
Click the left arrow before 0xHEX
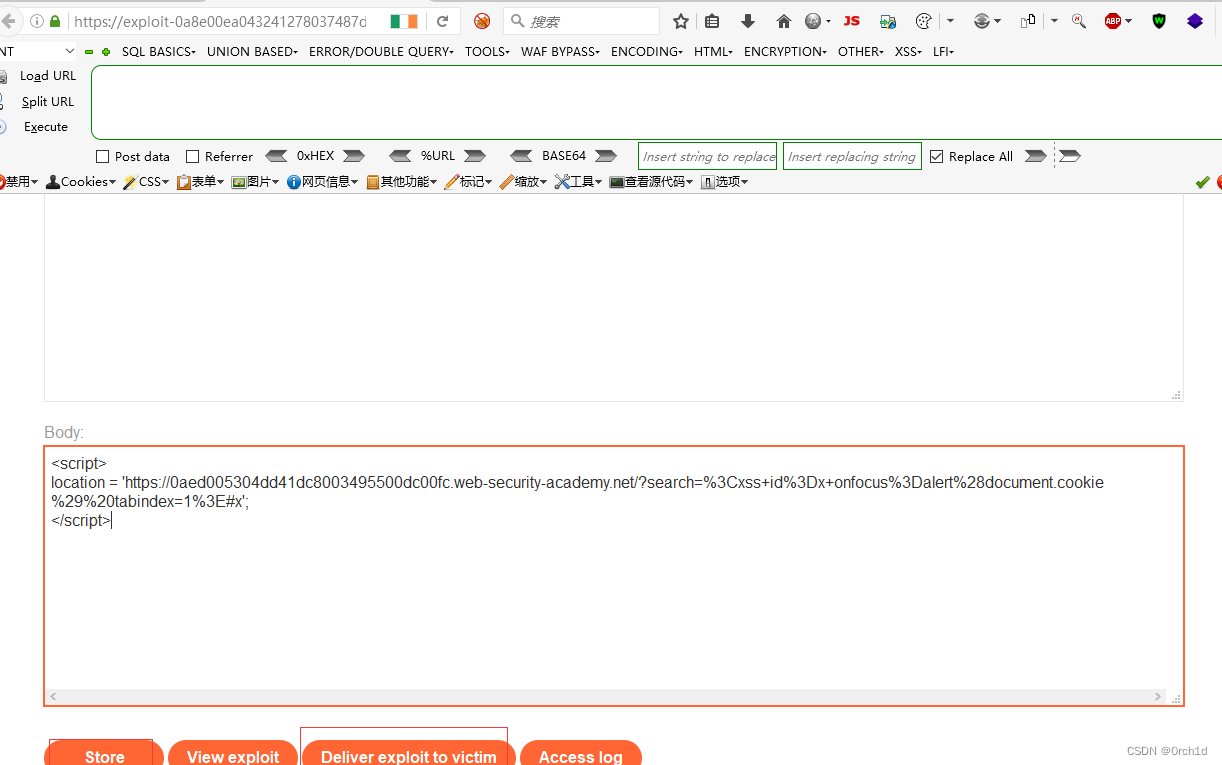point(276,156)
